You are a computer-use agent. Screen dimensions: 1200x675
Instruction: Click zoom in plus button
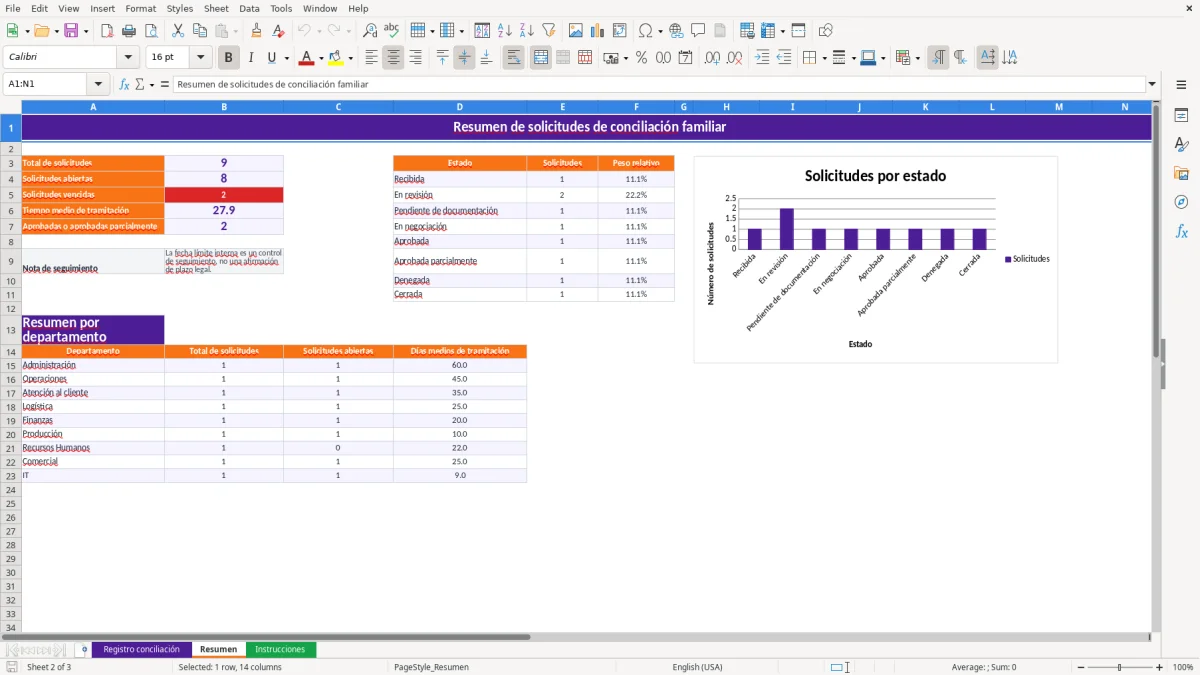coord(1160,667)
